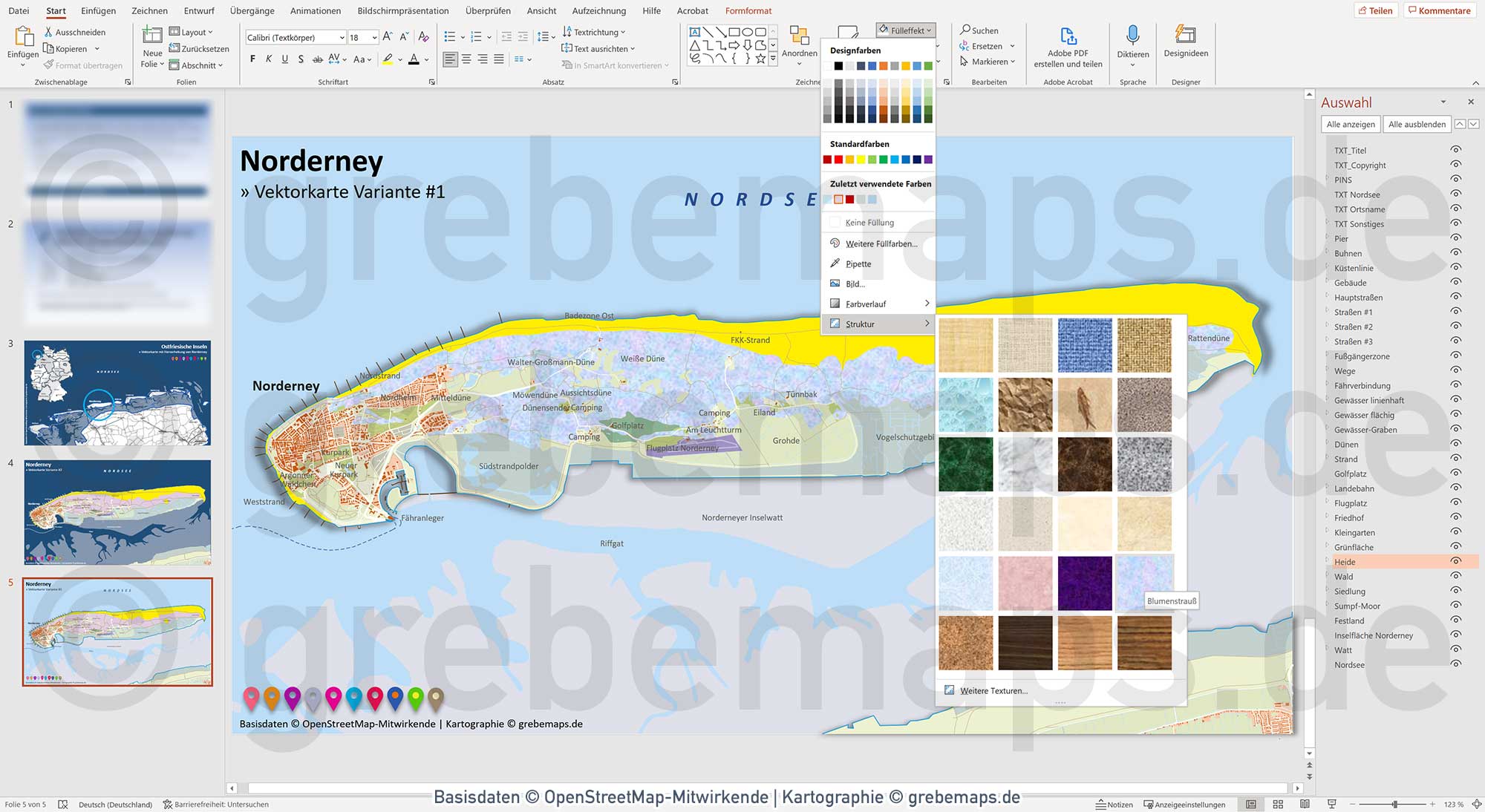
Task: Expand the Struktur submenu arrow
Action: [x=927, y=324]
